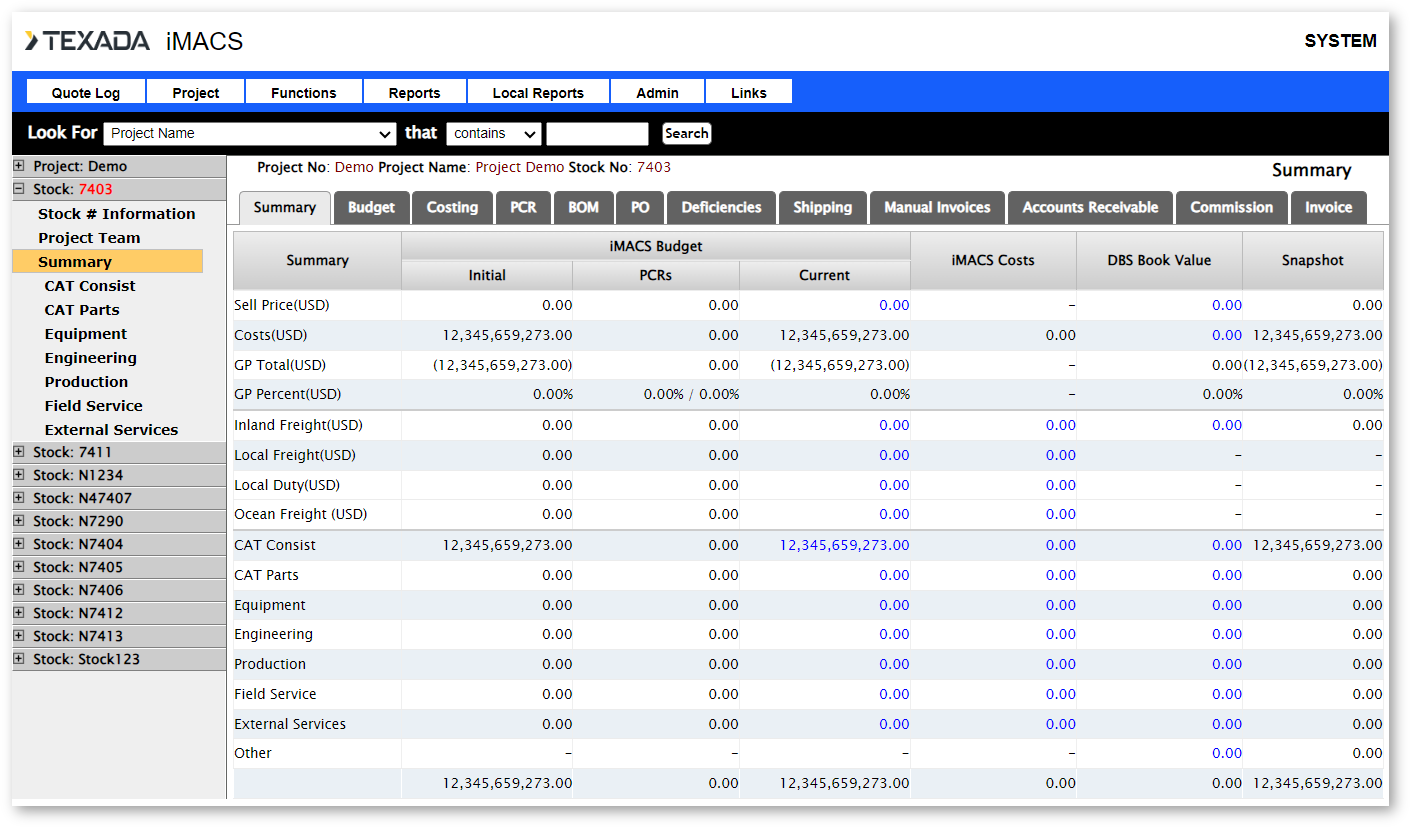
Task: Click Other DBS Book Value 0.00 link
Action: click(x=1227, y=753)
